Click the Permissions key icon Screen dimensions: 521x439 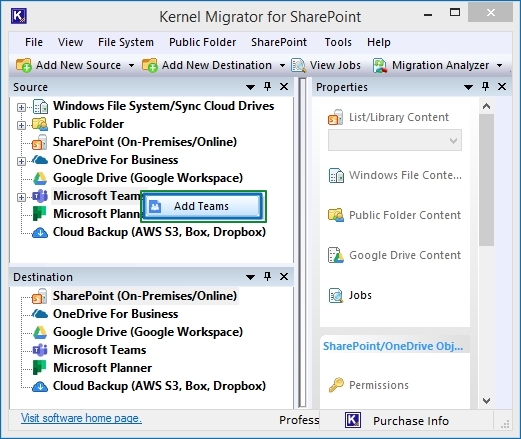(x=336, y=385)
